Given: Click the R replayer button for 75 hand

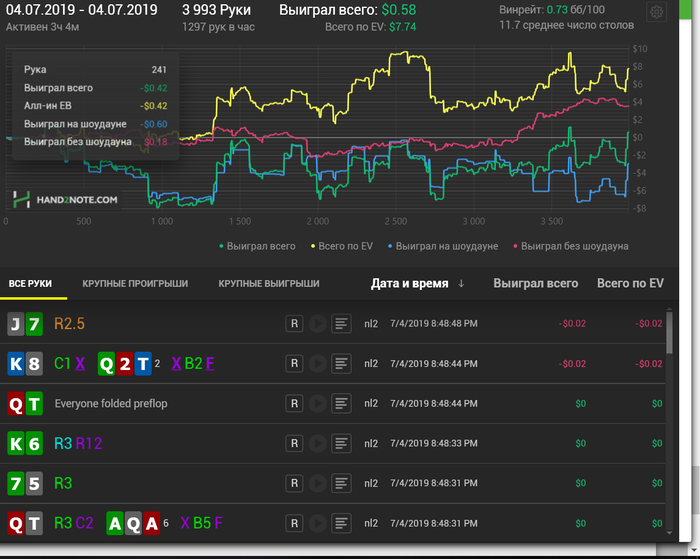Looking at the screenshot, I should point(294,483).
